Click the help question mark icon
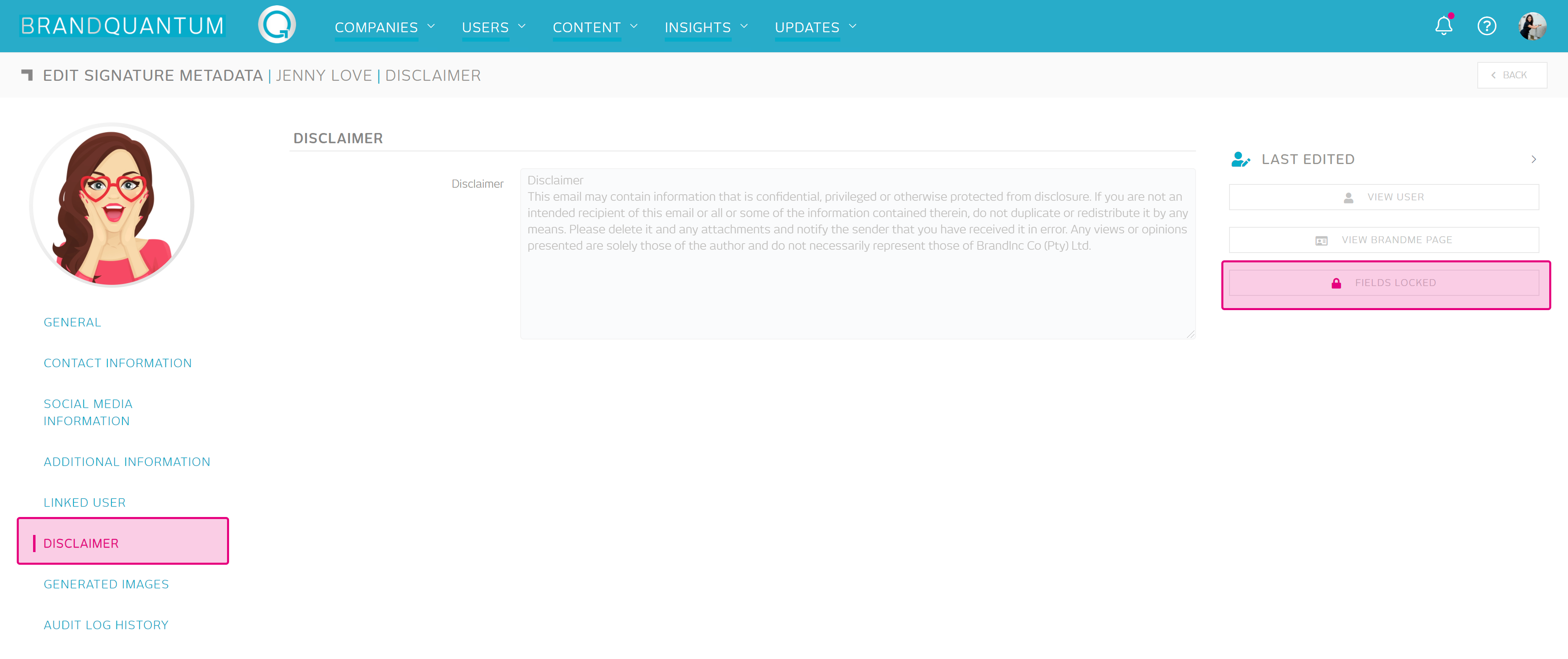The height and width of the screenshot is (659, 1568). [x=1486, y=26]
